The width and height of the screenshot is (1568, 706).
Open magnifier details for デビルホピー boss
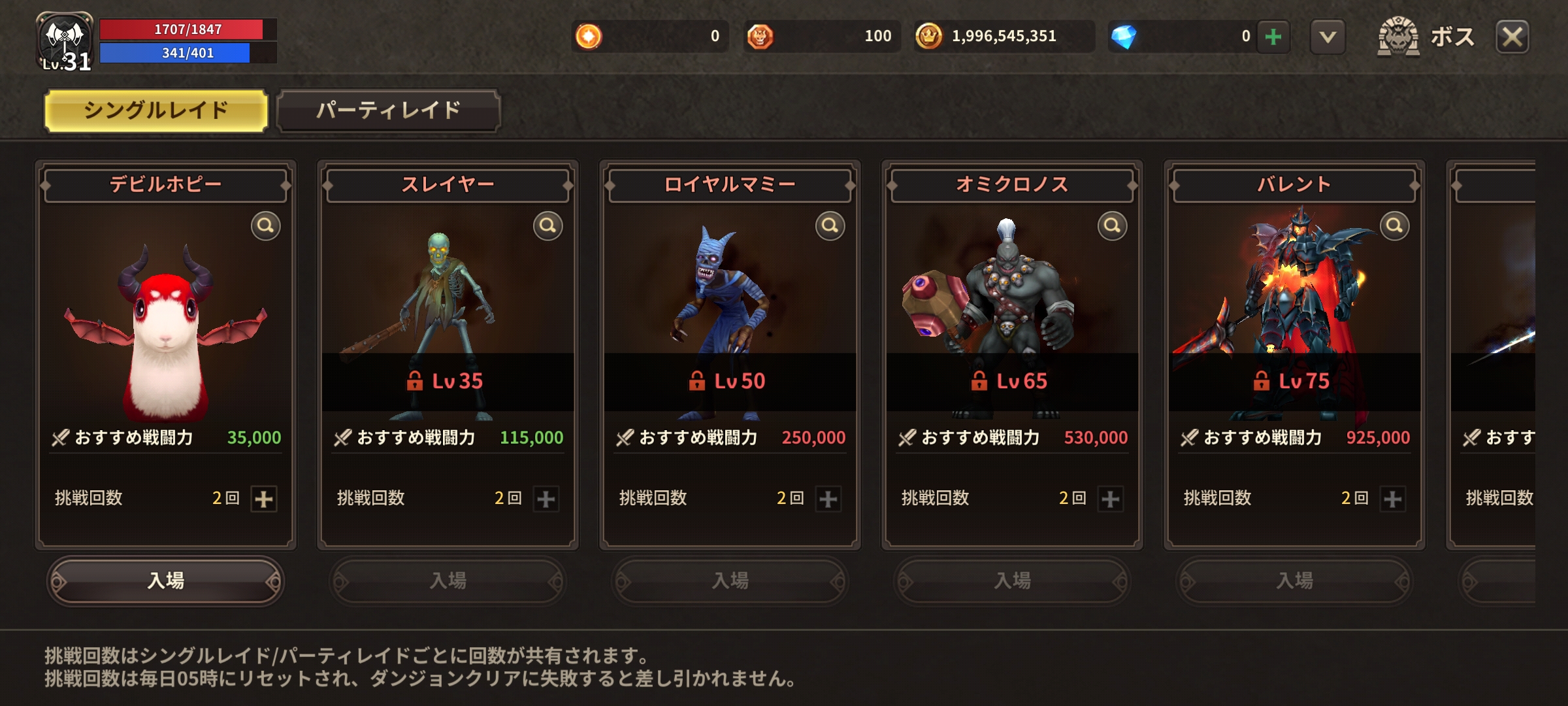pos(265,226)
